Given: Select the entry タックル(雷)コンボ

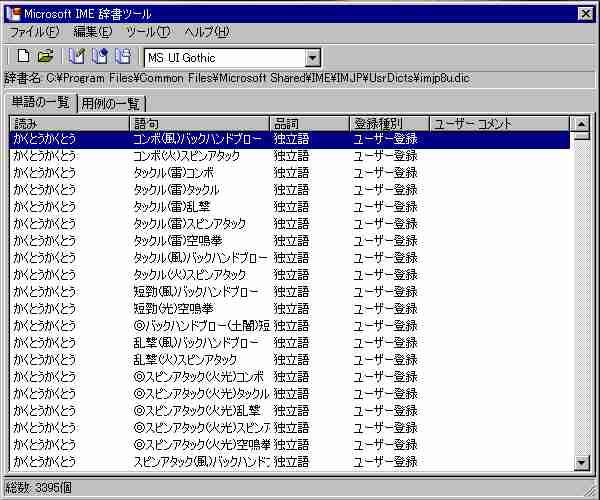Looking at the screenshot, I should pyautogui.click(x=290, y=173).
